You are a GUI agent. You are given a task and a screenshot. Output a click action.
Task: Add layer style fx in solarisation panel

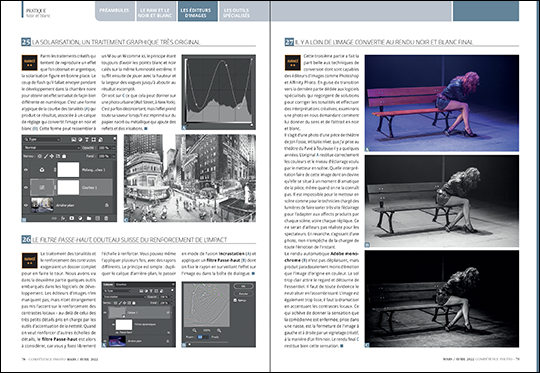pyautogui.click(x=63, y=218)
